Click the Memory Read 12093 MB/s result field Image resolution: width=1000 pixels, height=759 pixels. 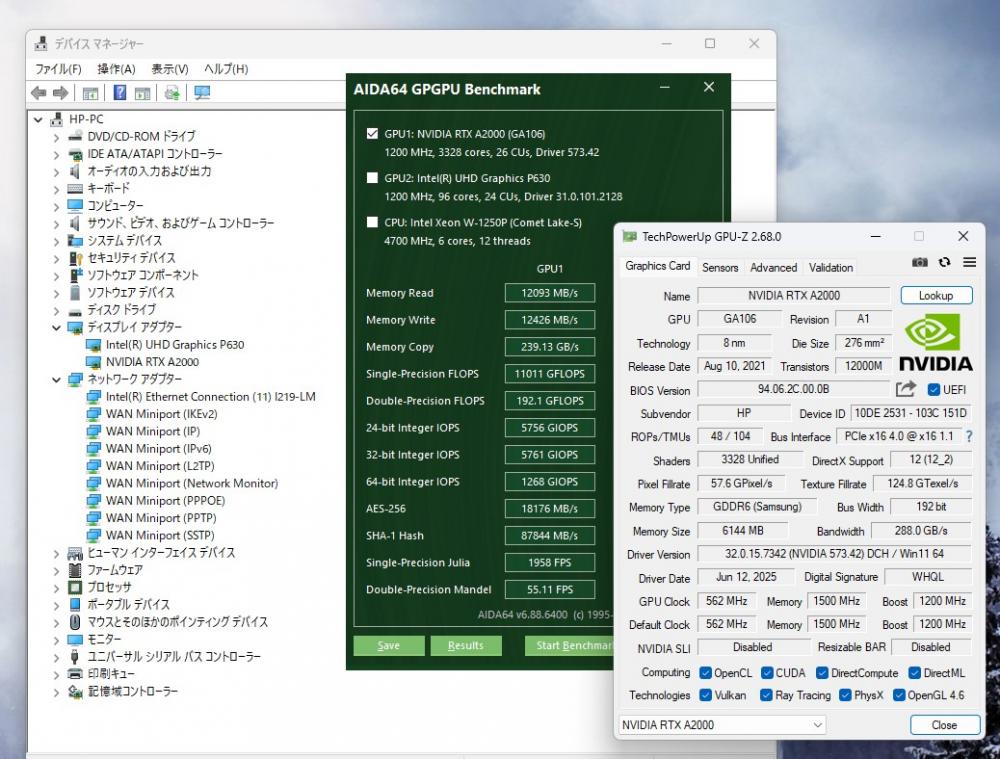[550, 293]
